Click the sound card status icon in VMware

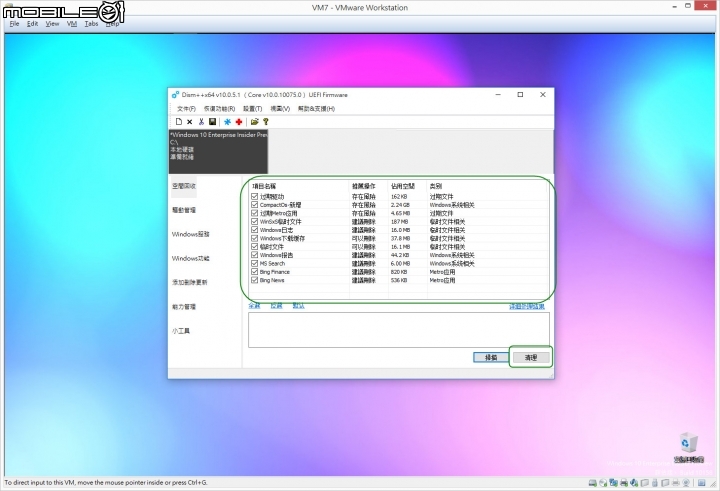tap(635, 483)
